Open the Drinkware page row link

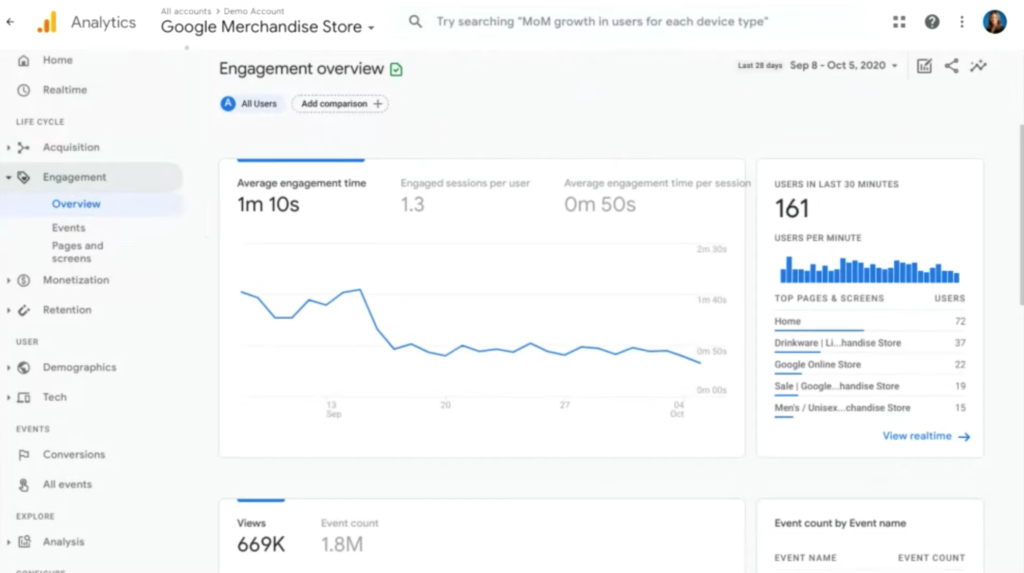tap(837, 343)
